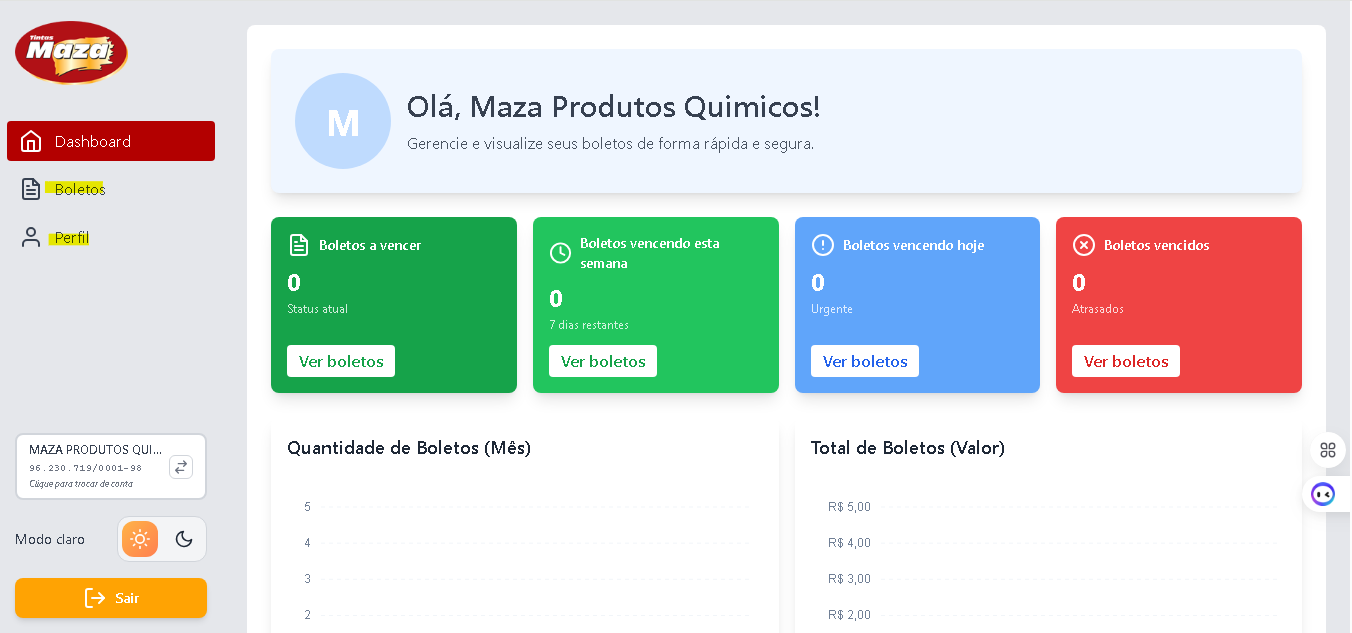Screen dimensions: 1352x633
Task: Switch to dark mode with moon button
Action: pyautogui.click(x=184, y=539)
